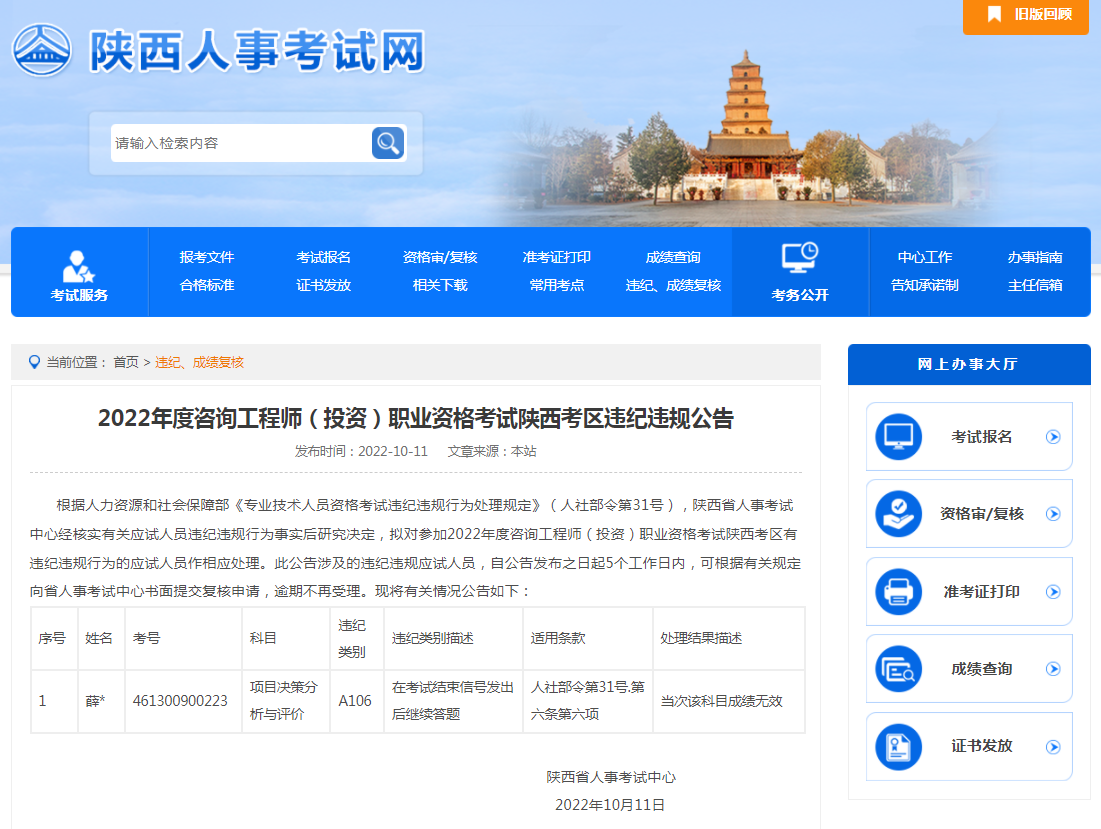Click the 成绩查询 search-card icon
Image resolution: width=1101 pixels, height=829 pixels.
(x=898, y=669)
